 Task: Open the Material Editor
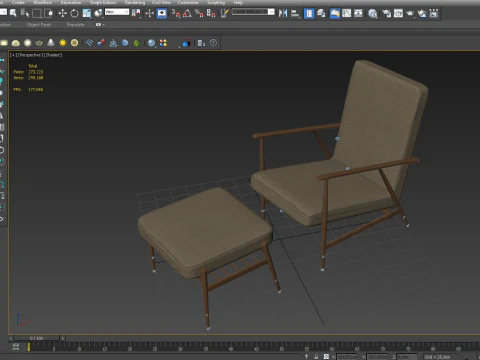coord(373,13)
